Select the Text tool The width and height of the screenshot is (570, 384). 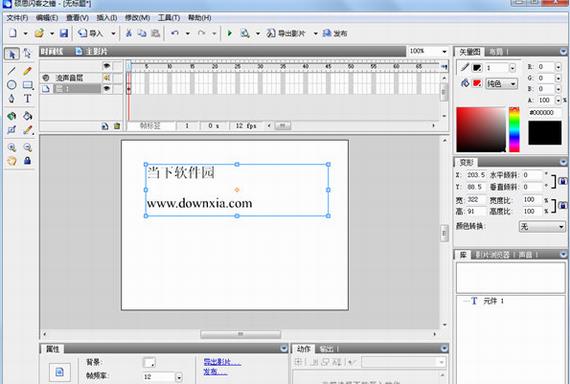(28, 99)
